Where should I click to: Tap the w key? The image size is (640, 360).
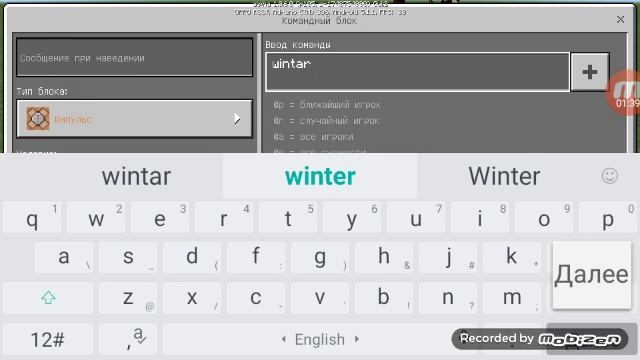pyautogui.click(x=96, y=218)
